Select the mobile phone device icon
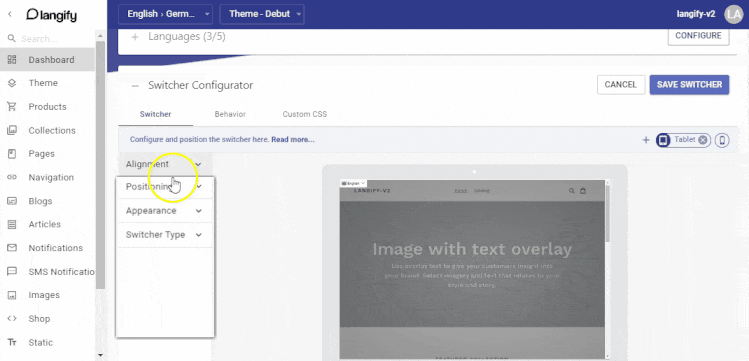Viewport: 749px width, 361px height. click(722, 140)
